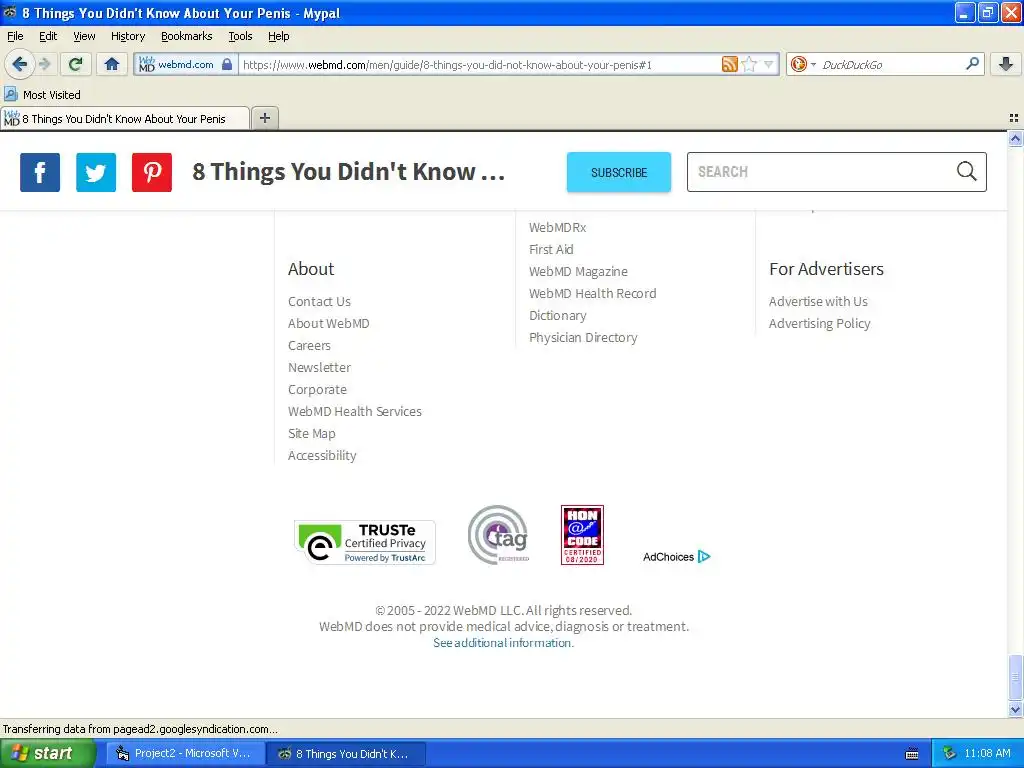Open the Dictionary link
This screenshot has height=768, width=1024.
558,315
